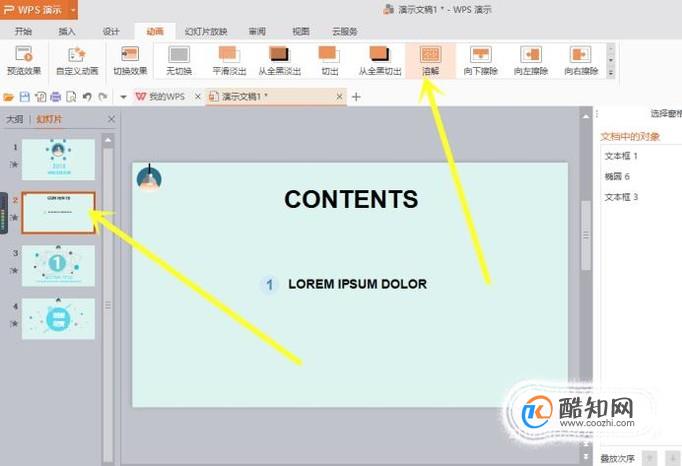Viewport: 682px width, 466px height.
Task: Open the 设计 Design ribbon tab
Action: click(111, 31)
